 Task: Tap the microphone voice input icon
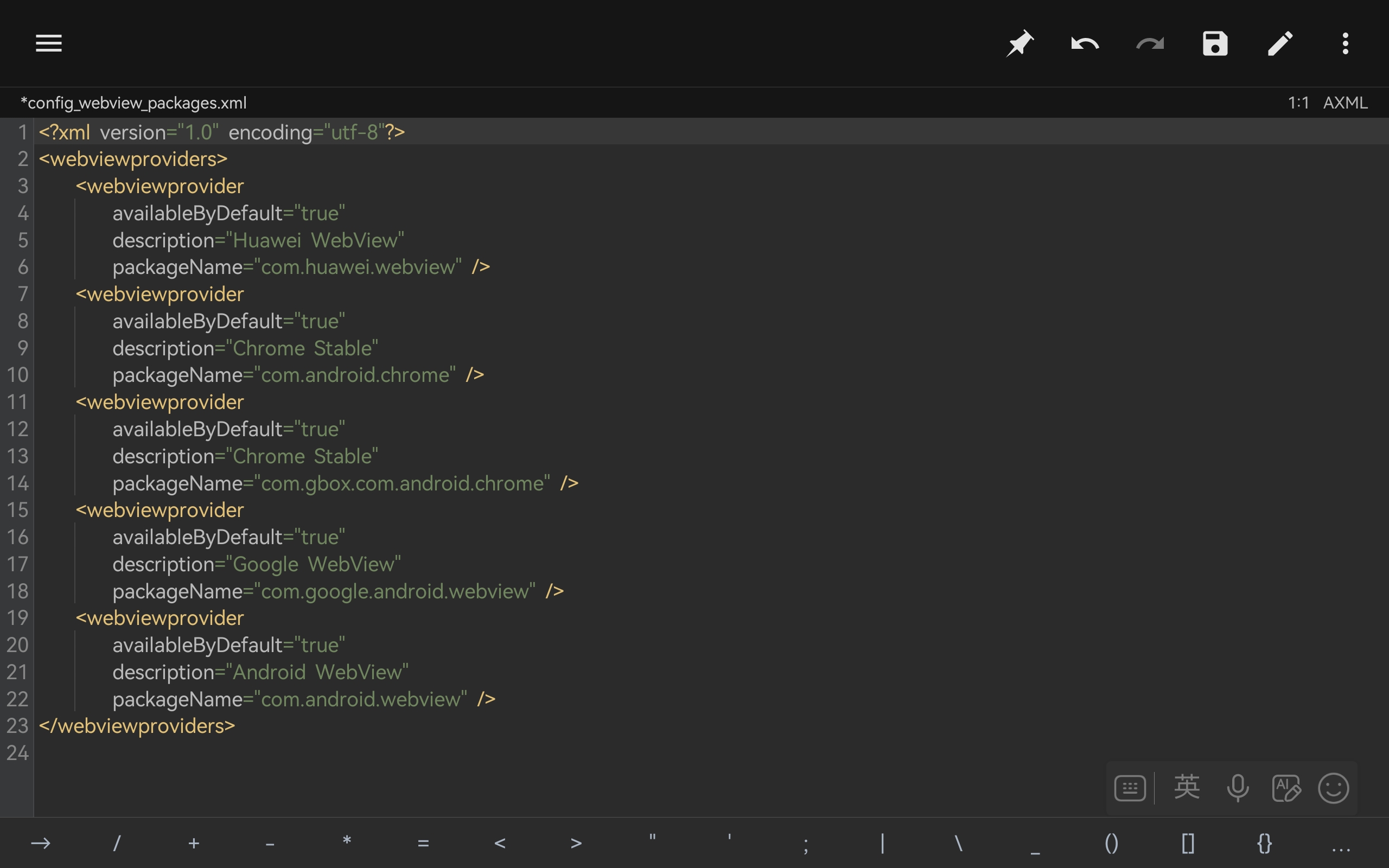(x=1238, y=788)
